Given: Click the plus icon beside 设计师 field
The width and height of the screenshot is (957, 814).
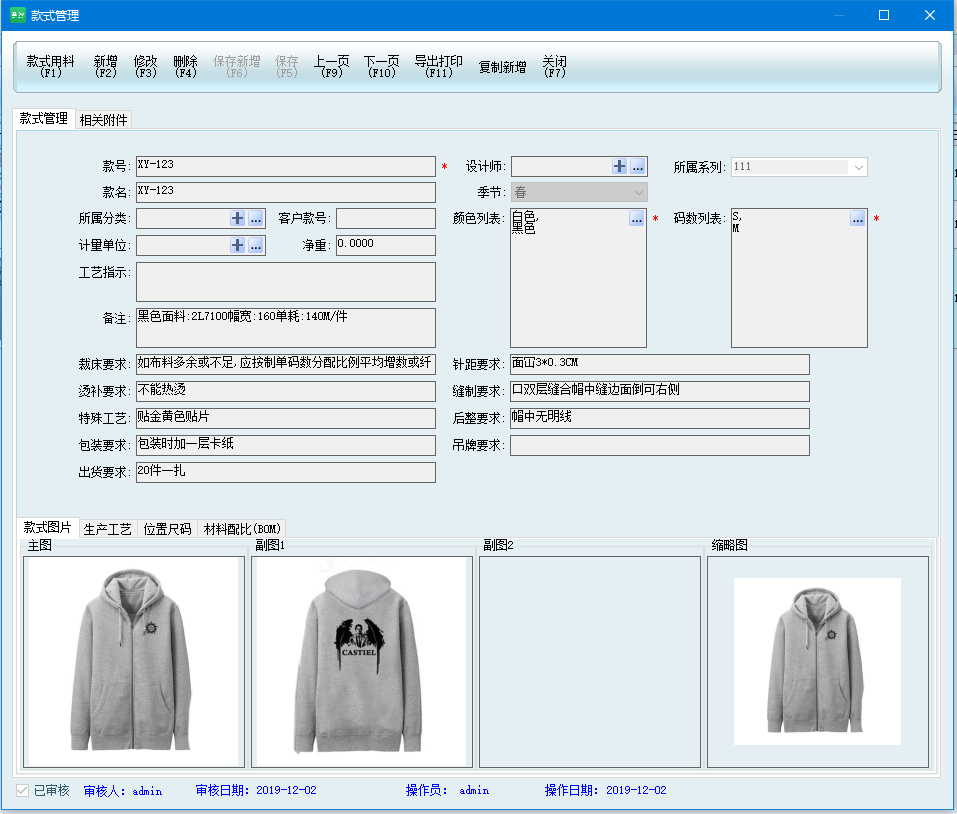Looking at the screenshot, I should (620, 167).
